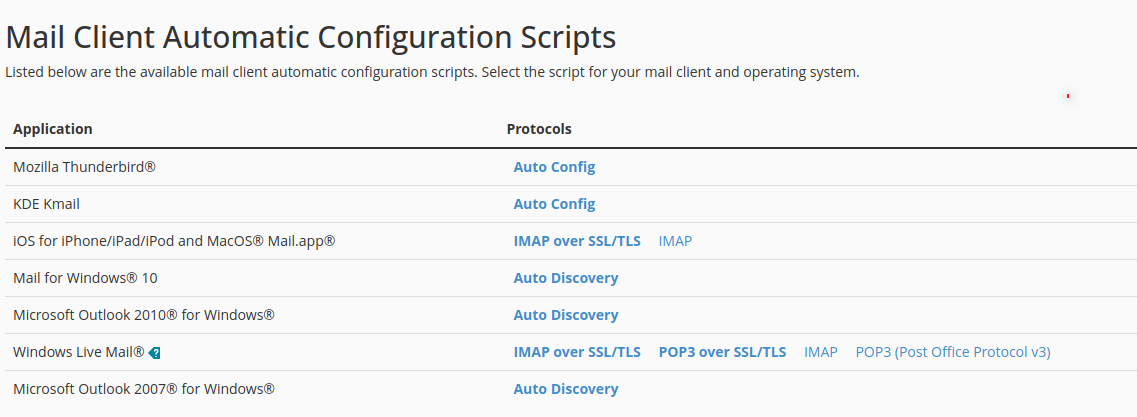Click the Microsoft Outlook 2007 for Windows label
Viewport: 1137px width, 417px height.
pos(144,389)
